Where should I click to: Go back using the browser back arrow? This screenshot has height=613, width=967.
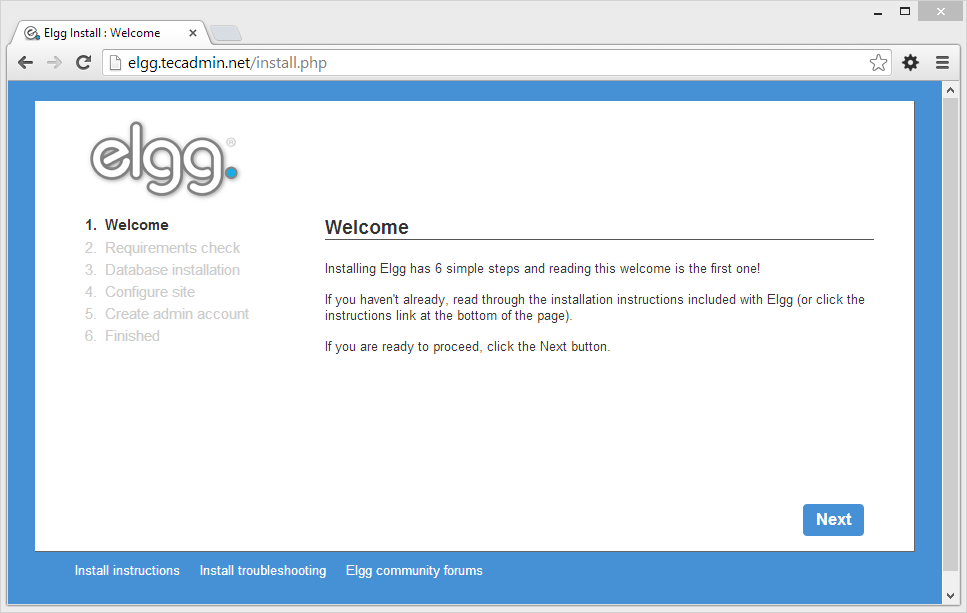25,62
